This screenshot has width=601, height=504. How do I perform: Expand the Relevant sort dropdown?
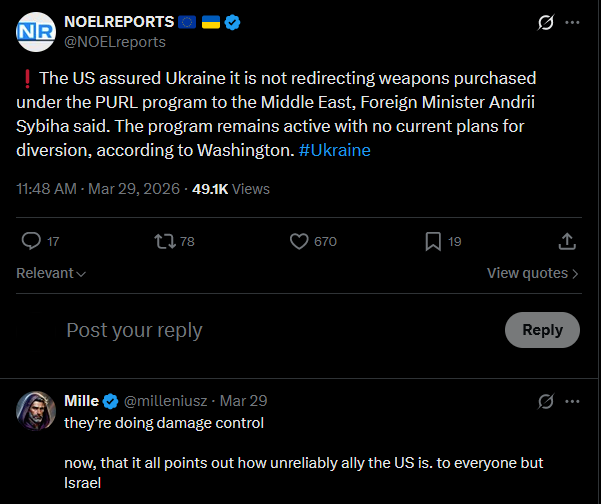coord(51,273)
